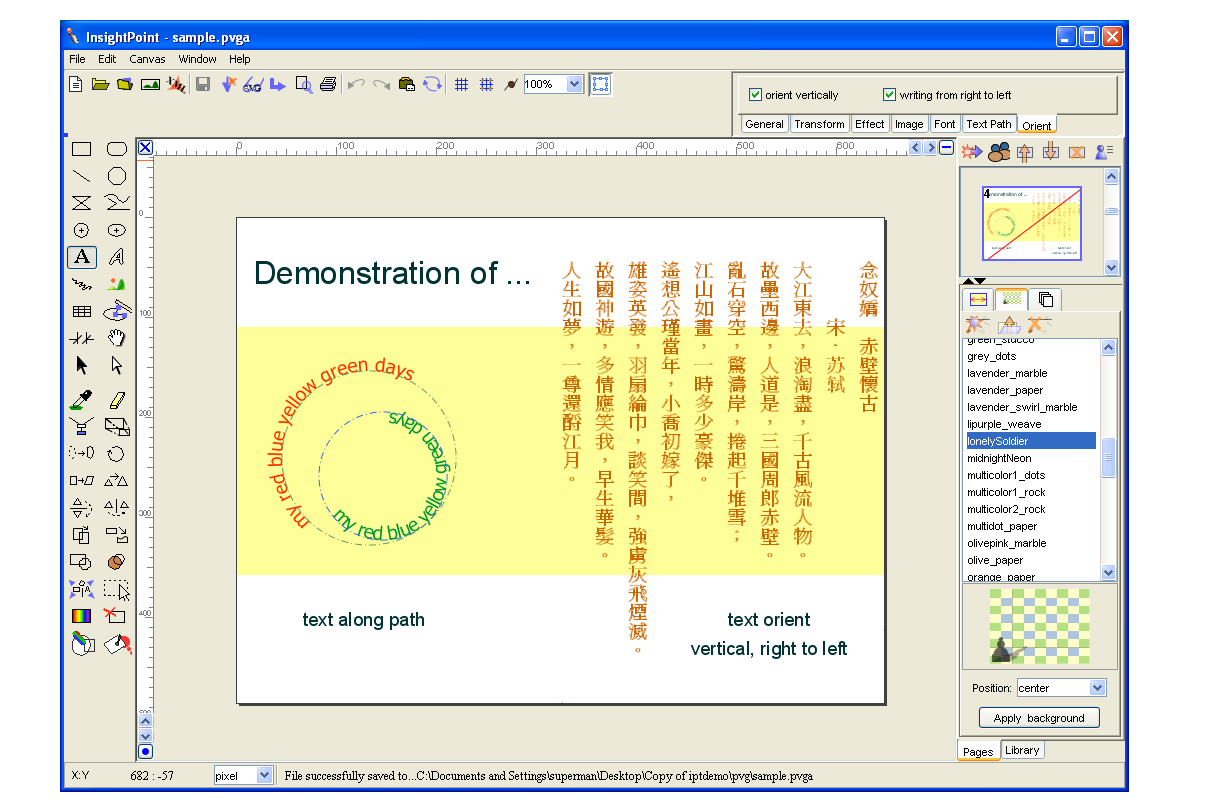Image resolution: width=1210 pixels, height=806 pixels.
Task: Pick the eyedropper tool
Action: pos(82,401)
